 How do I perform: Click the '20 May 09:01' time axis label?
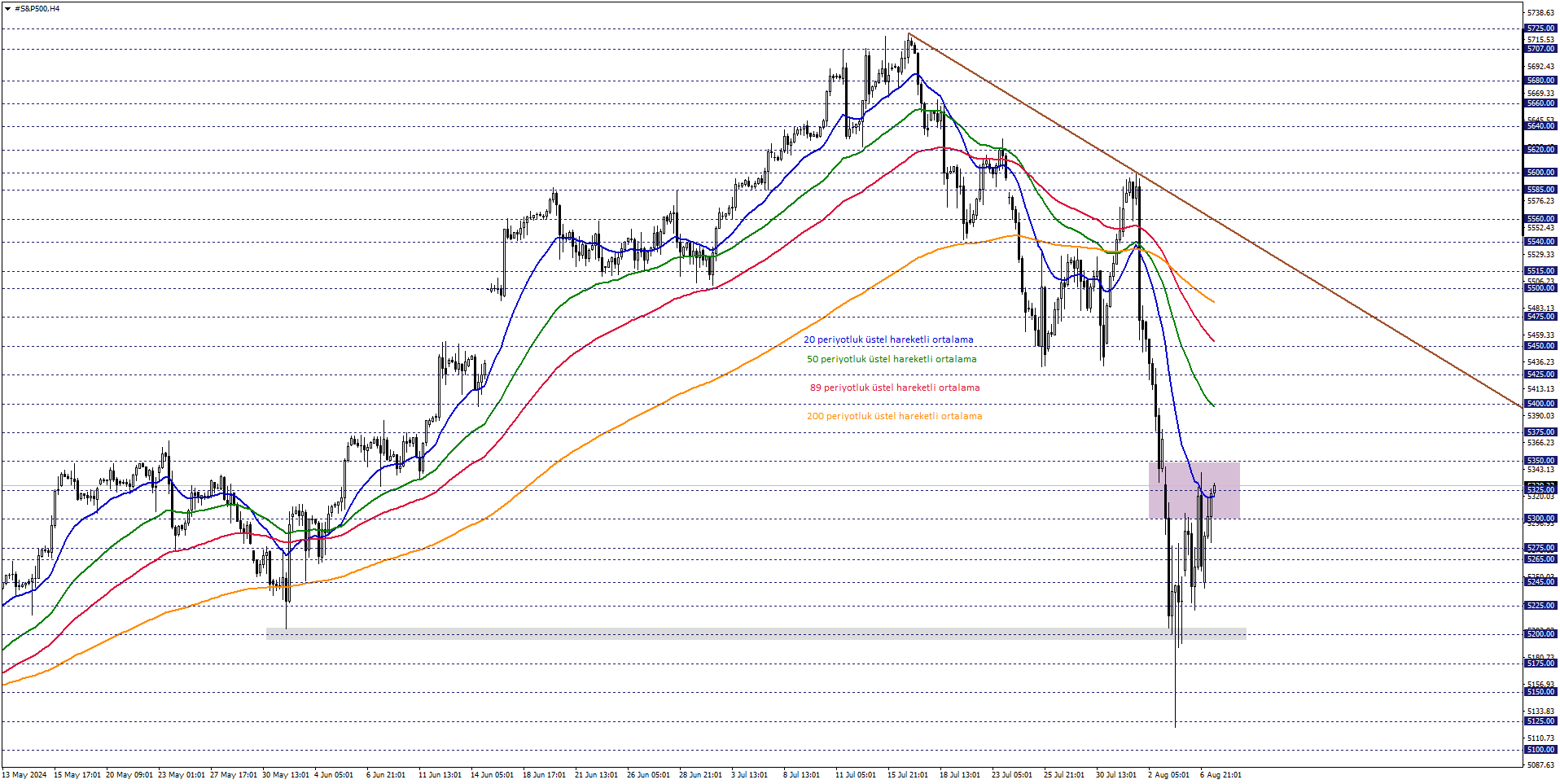click(x=129, y=775)
